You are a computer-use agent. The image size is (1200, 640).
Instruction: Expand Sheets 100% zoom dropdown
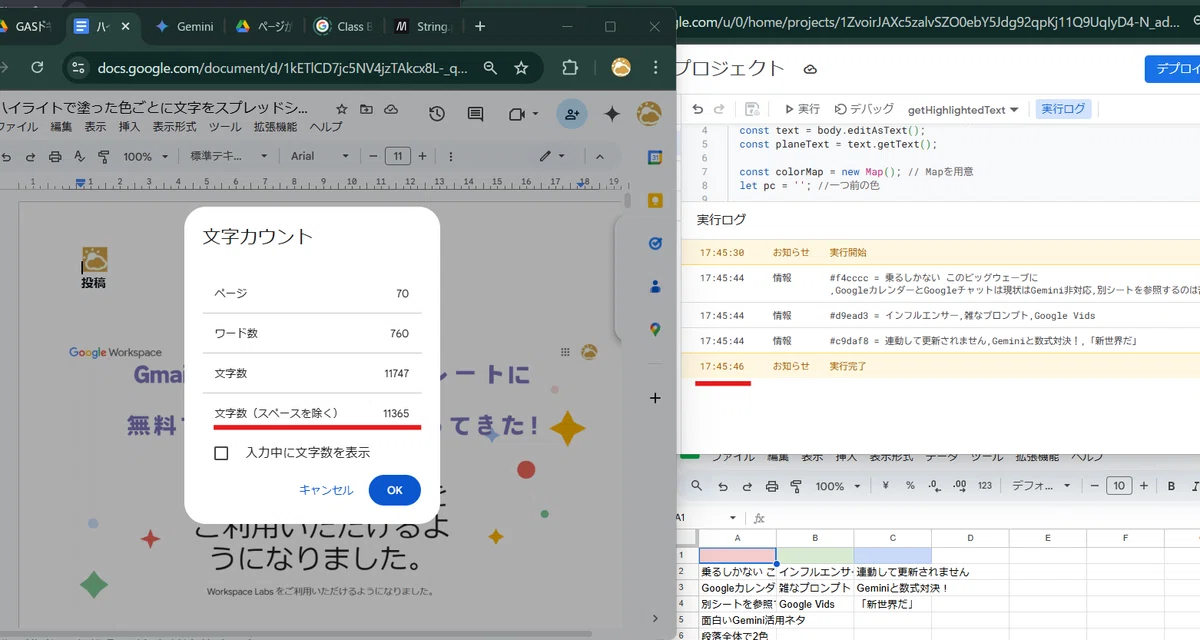point(836,486)
